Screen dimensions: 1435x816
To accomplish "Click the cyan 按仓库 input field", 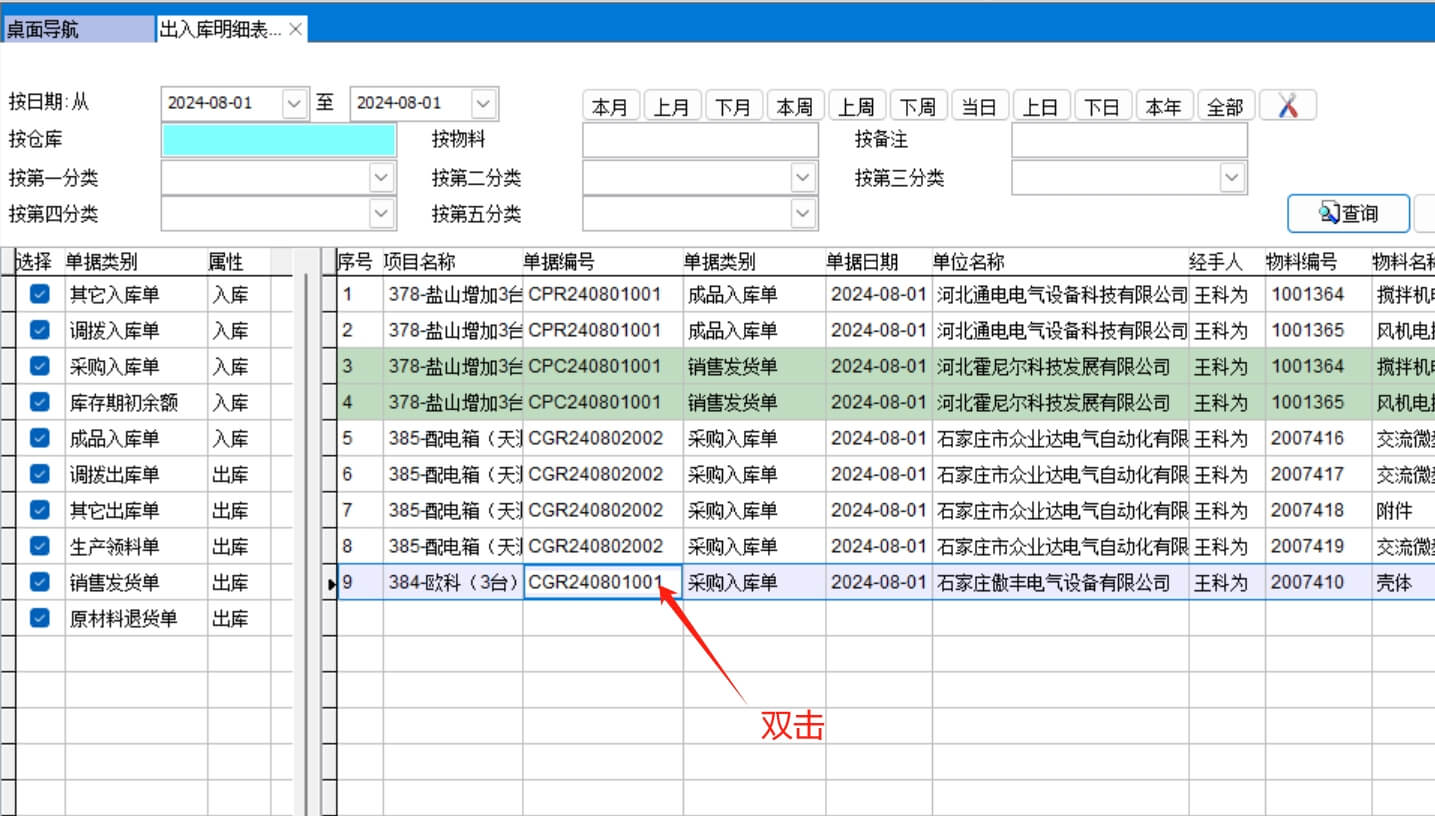I will click(278, 140).
